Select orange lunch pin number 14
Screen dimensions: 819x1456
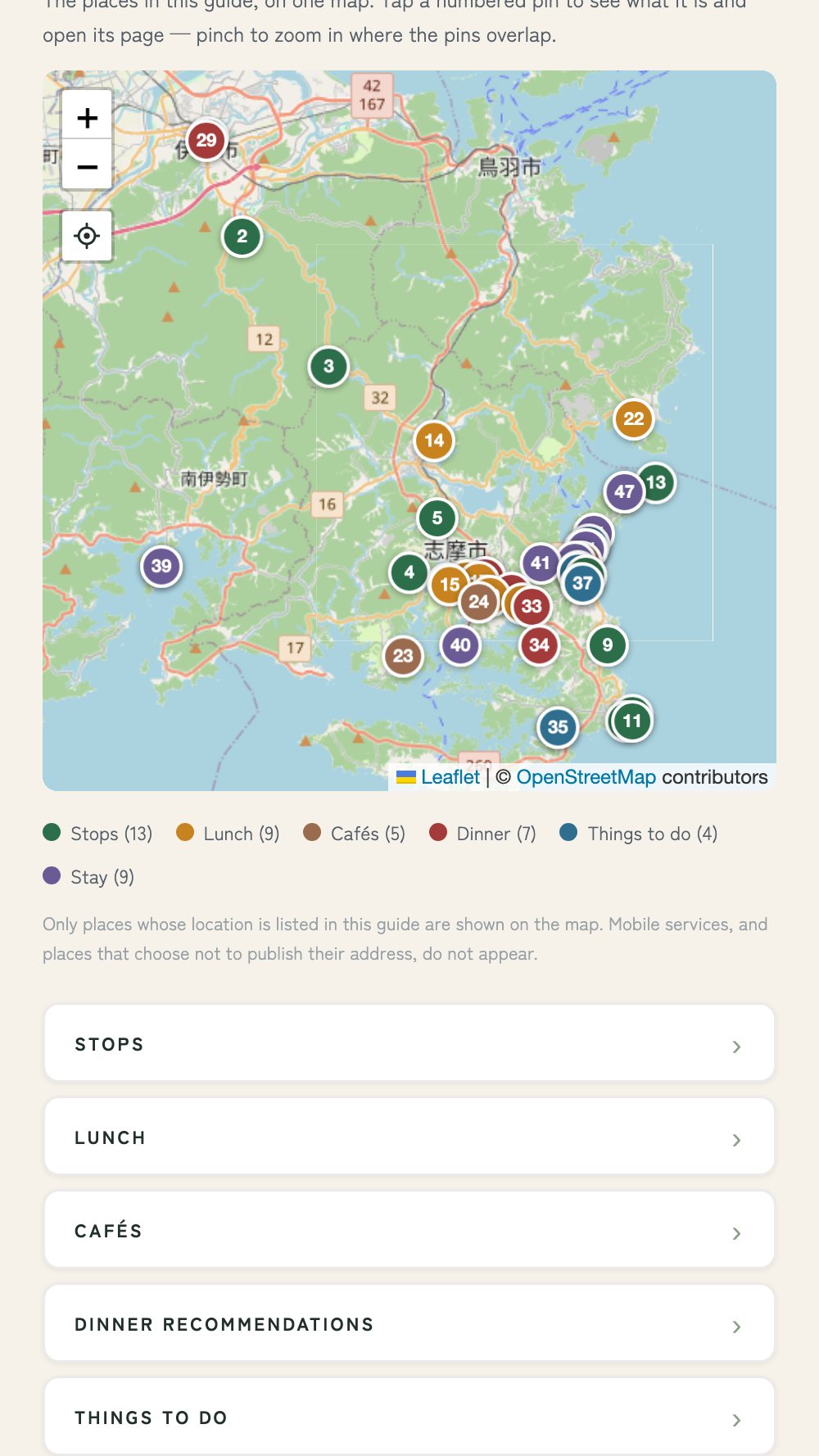[x=434, y=441]
